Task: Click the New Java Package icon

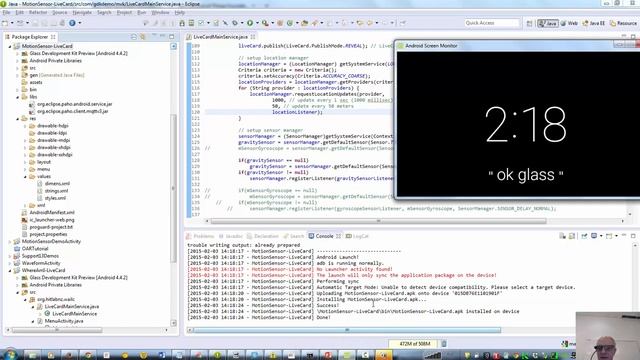Action: (x=280, y=23)
